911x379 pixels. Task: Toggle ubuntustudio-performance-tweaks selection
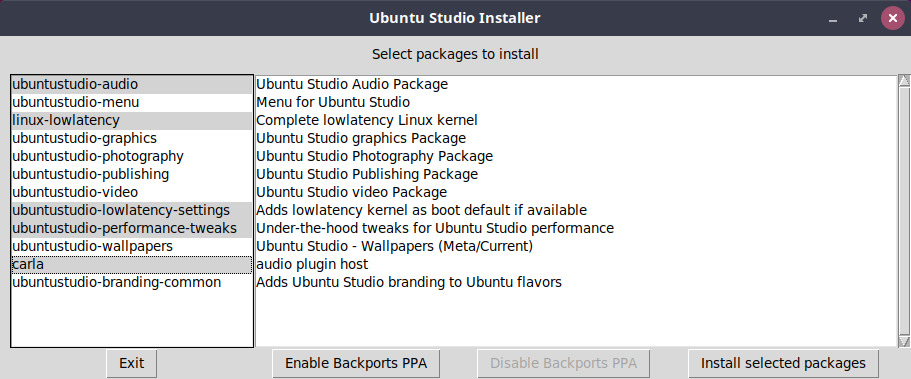pos(132,228)
